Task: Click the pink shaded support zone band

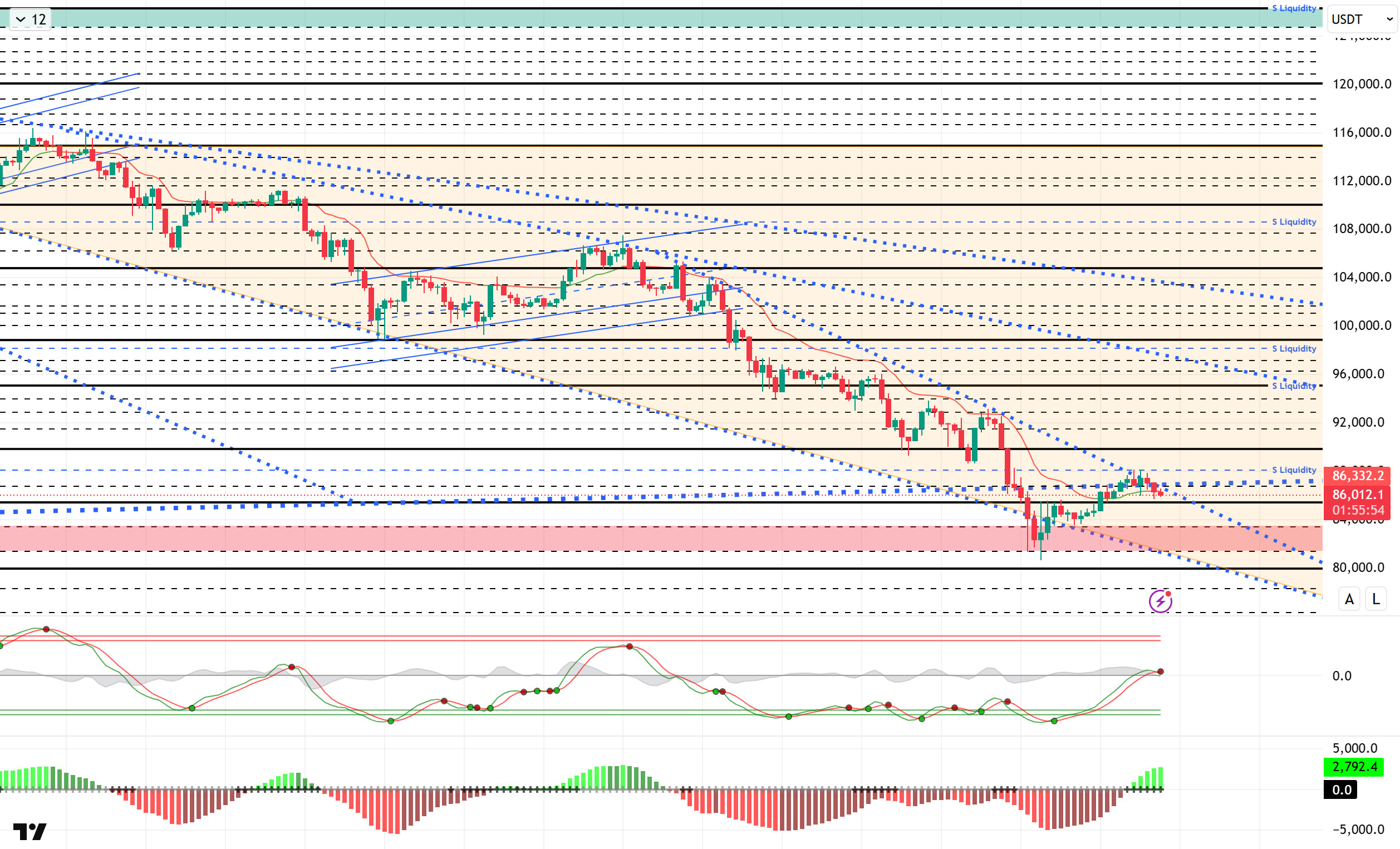Action: pos(568,539)
